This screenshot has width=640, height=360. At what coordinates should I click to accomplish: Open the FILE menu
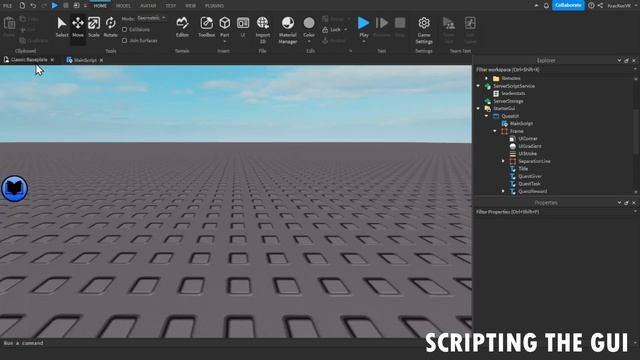coord(7,6)
